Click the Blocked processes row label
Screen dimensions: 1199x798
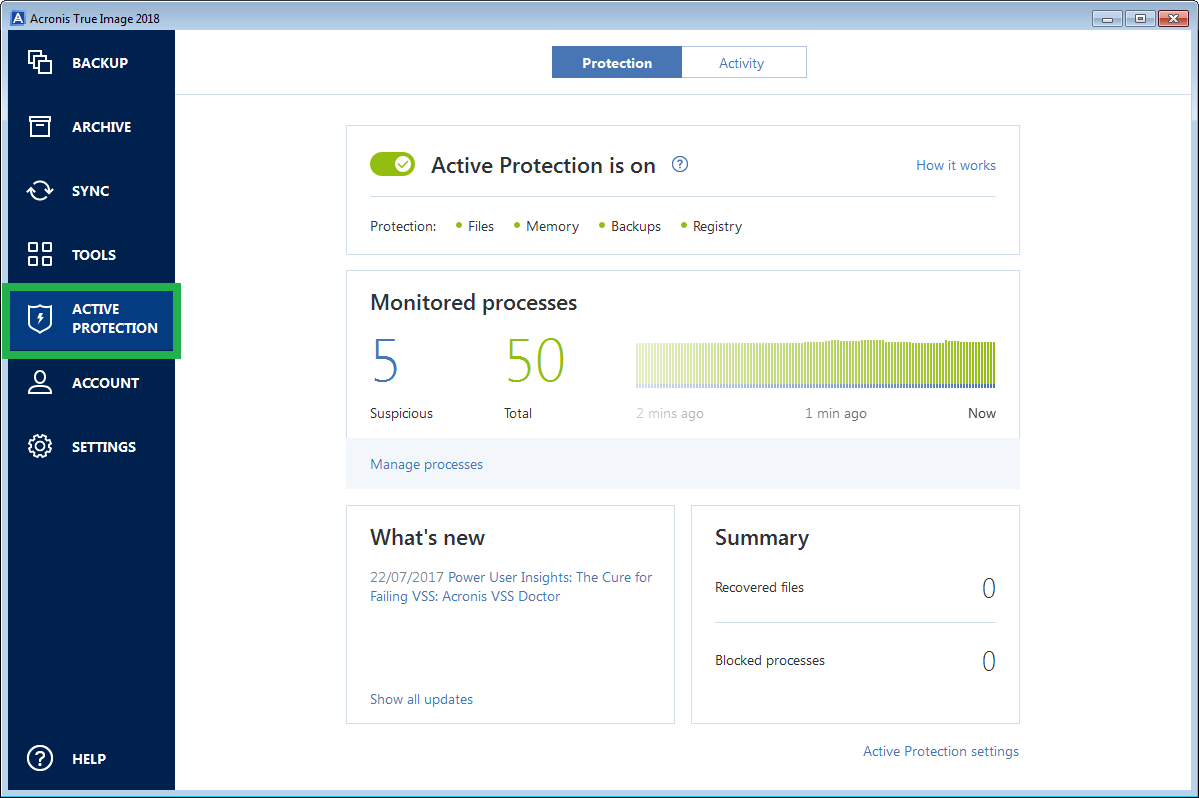pyautogui.click(x=770, y=660)
